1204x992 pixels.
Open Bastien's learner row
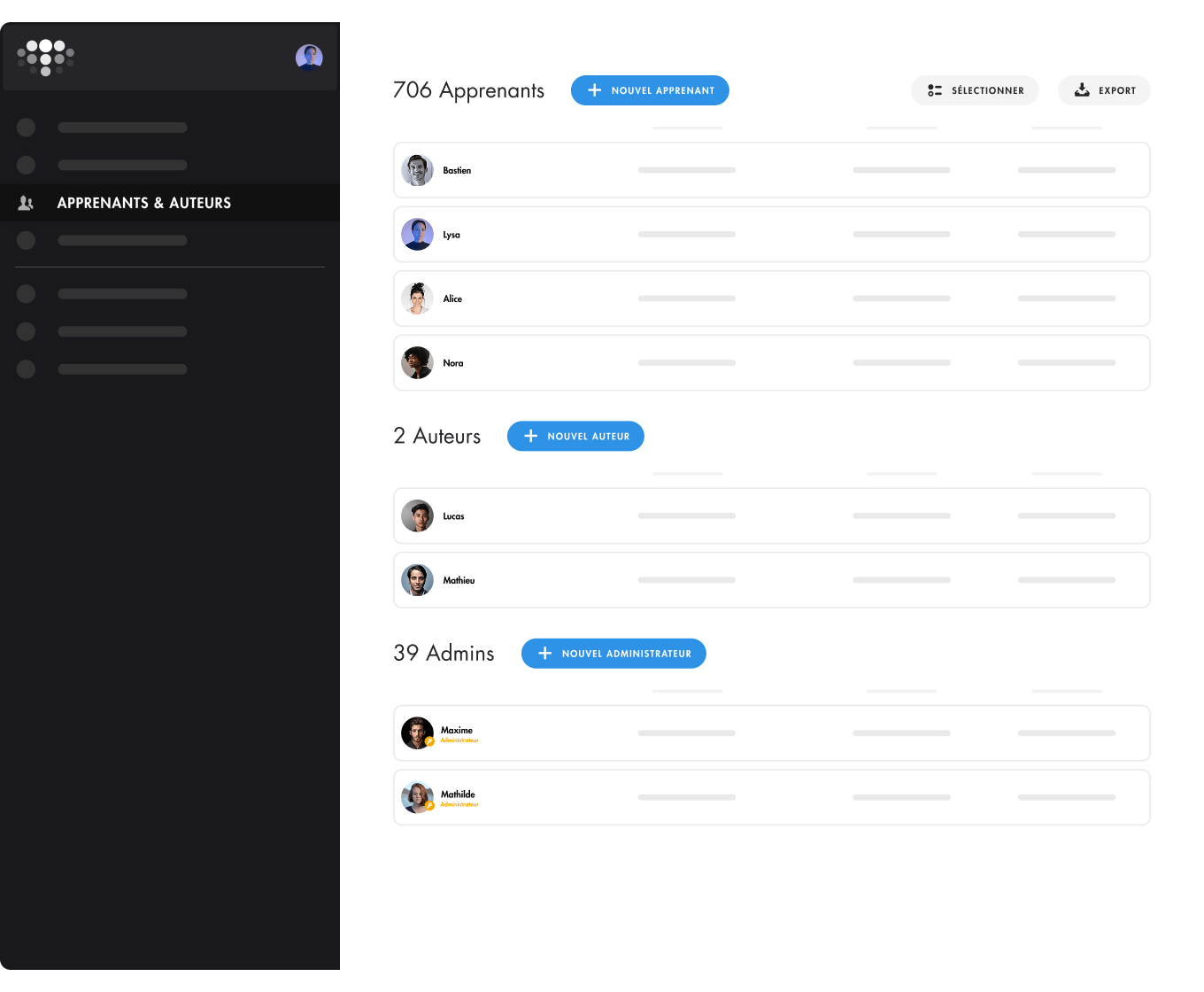[x=772, y=170]
